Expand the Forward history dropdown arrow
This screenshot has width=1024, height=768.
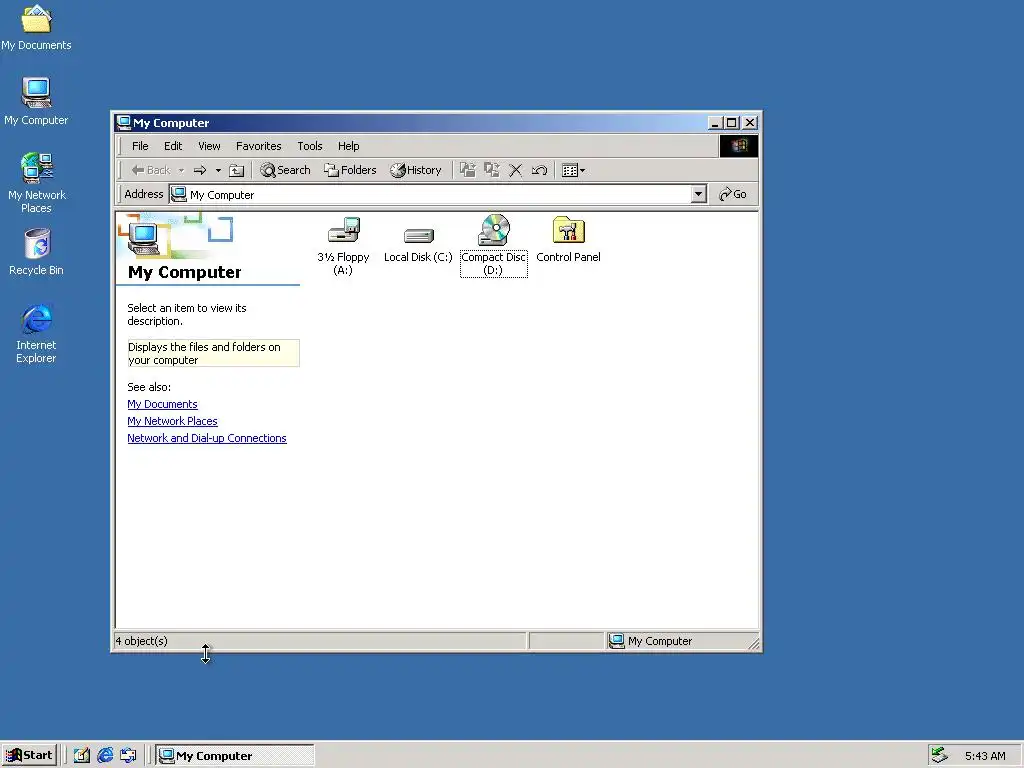click(218, 170)
